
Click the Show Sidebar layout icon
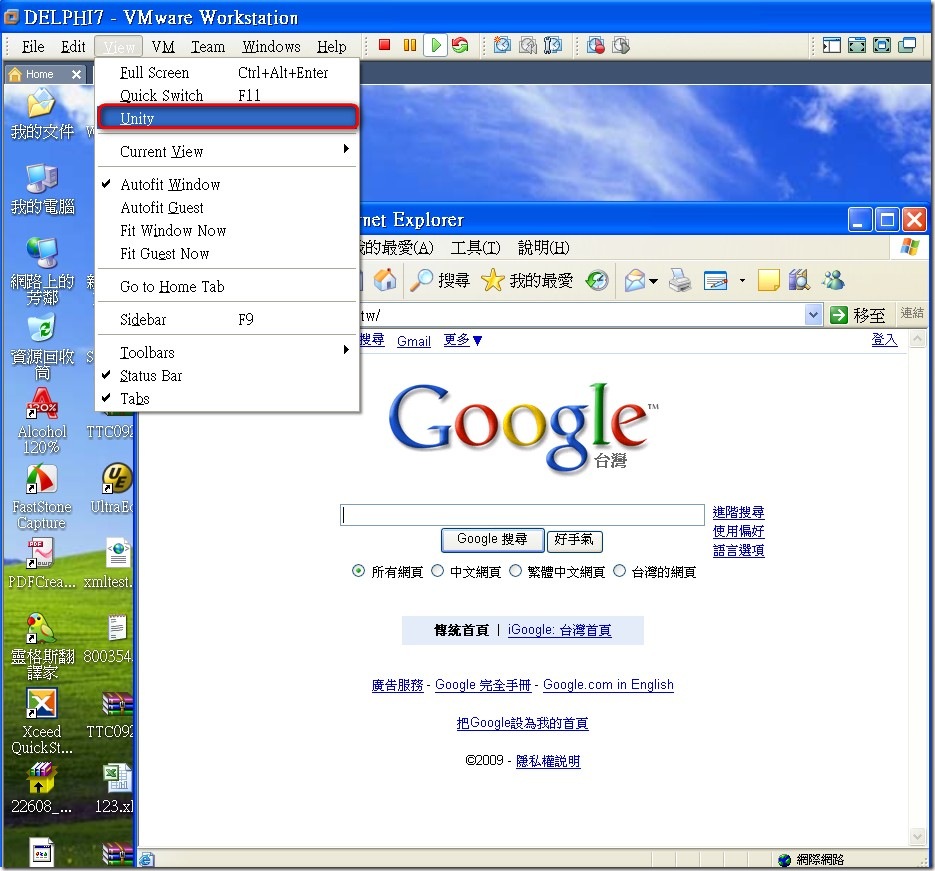831,45
